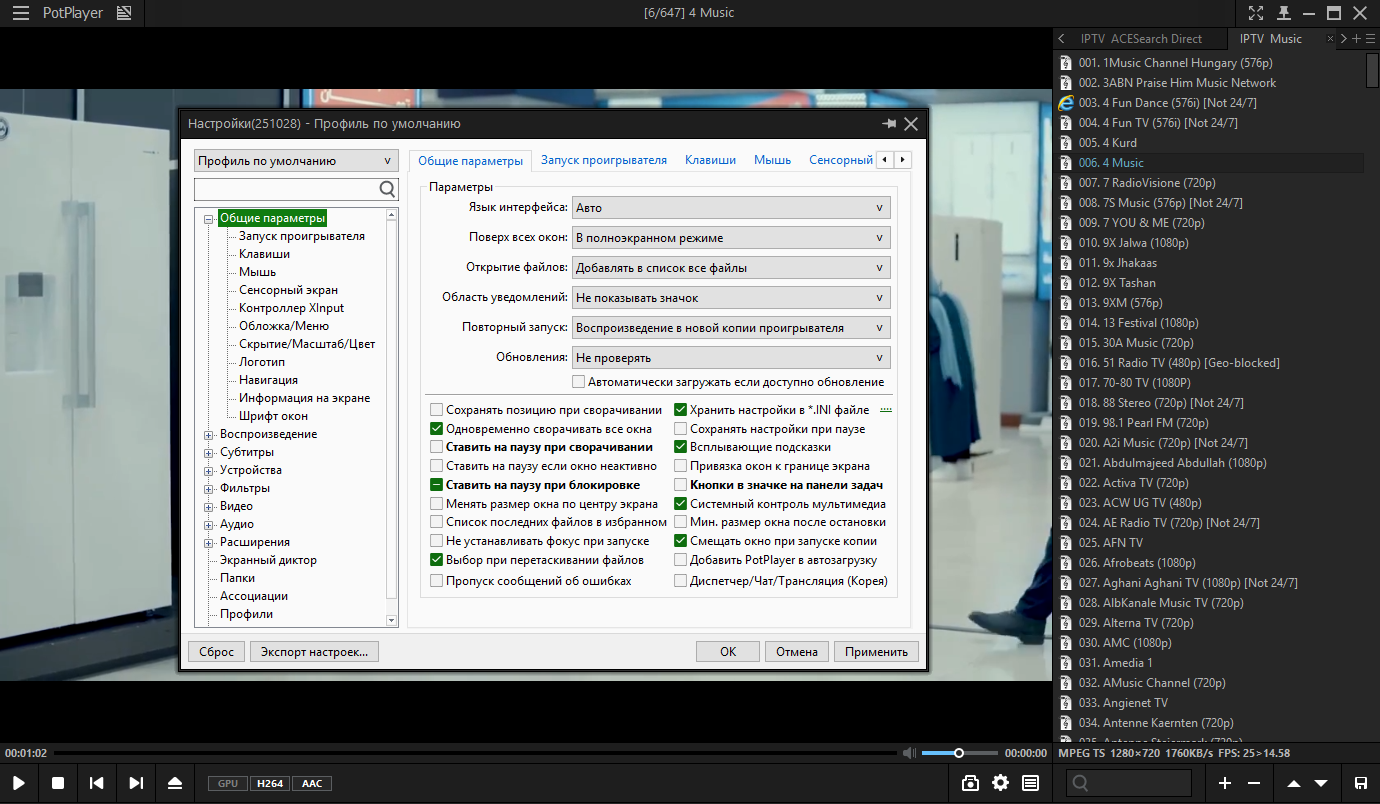Click the 'Применить' apply button
1380x804 pixels.
click(x=876, y=652)
